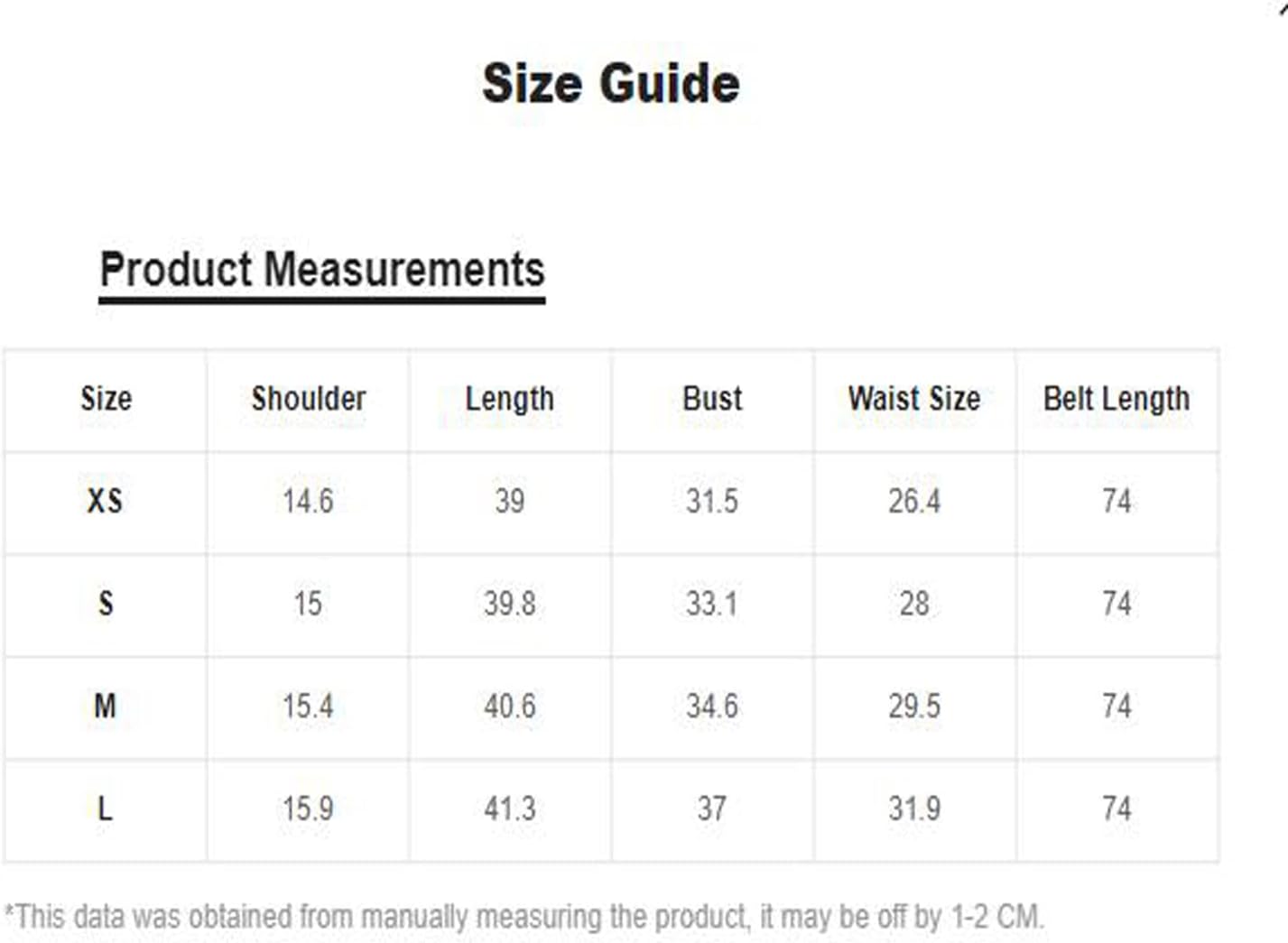Click the Size Guide heading
Screen dimensions: 1288x943
[x=611, y=84]
